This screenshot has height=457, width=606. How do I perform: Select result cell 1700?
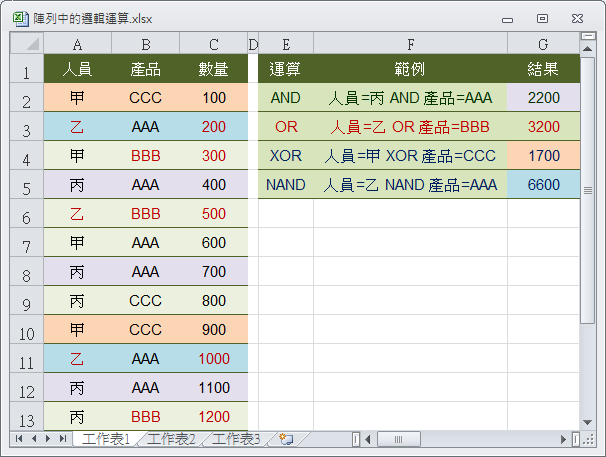pyautogui.click(x=543, y=155)
